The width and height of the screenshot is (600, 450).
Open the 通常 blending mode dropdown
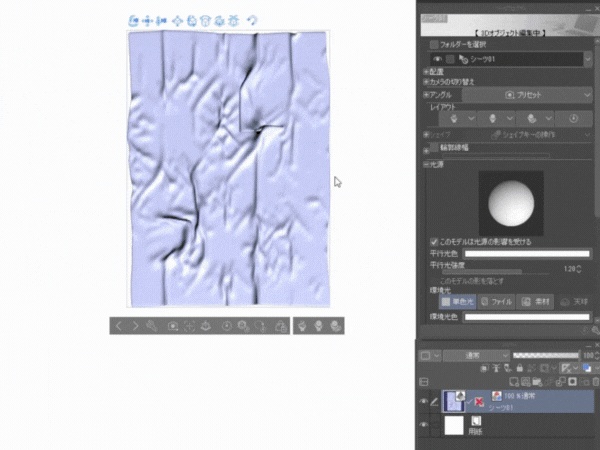tap(476, 355)
